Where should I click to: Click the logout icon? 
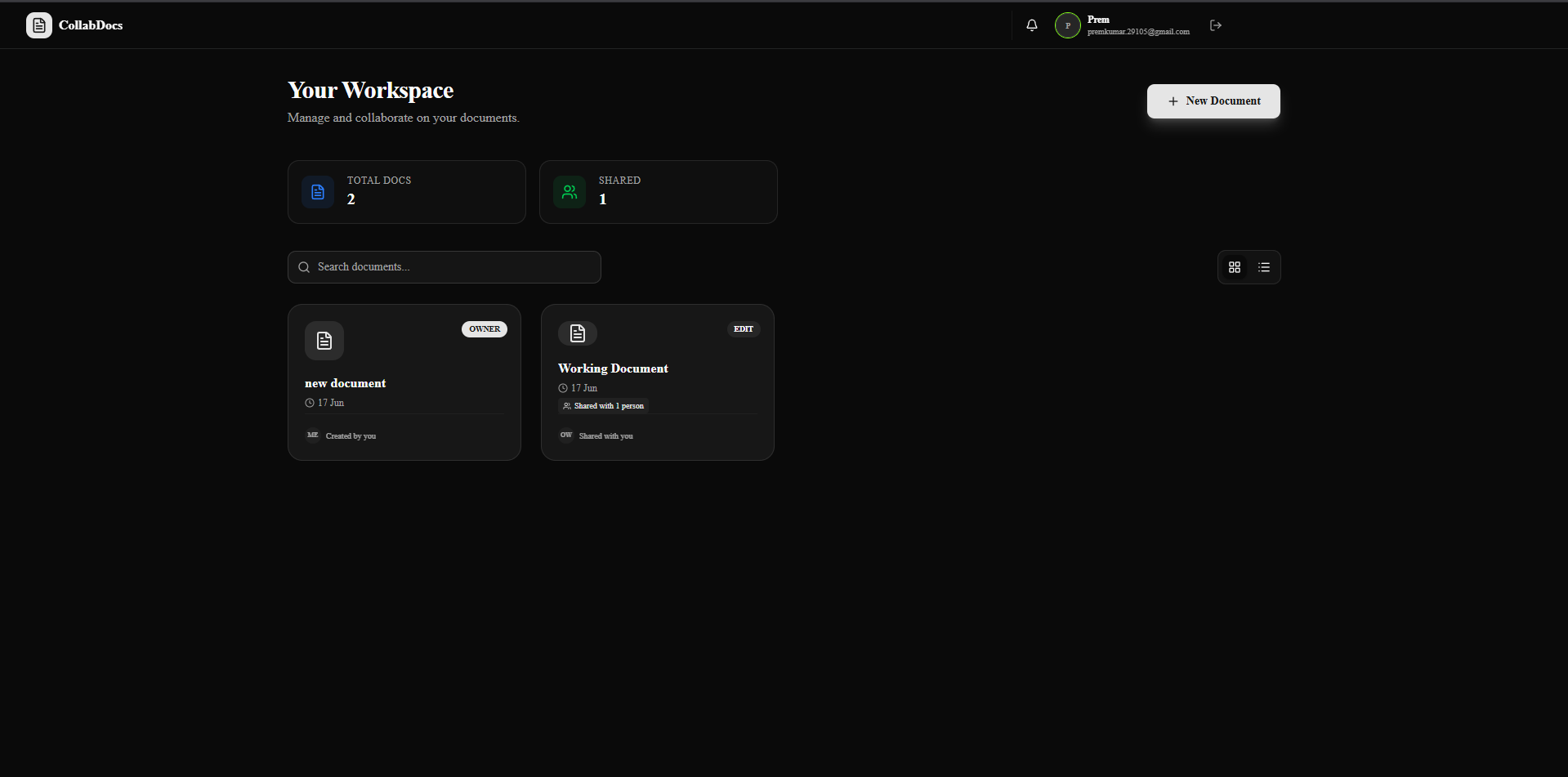tap(1216, 25)
